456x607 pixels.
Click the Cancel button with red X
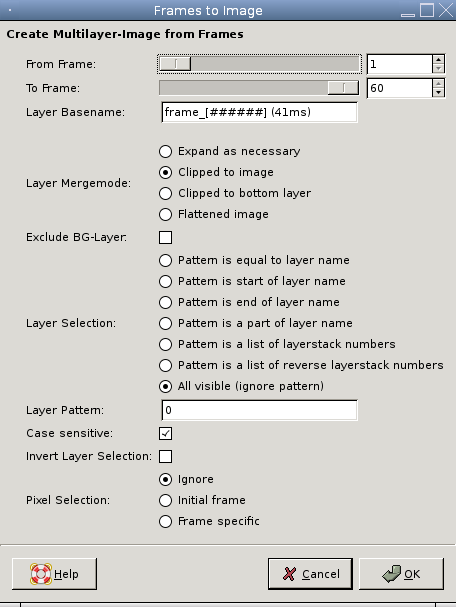pyautogui.click(x=310, y=574)
